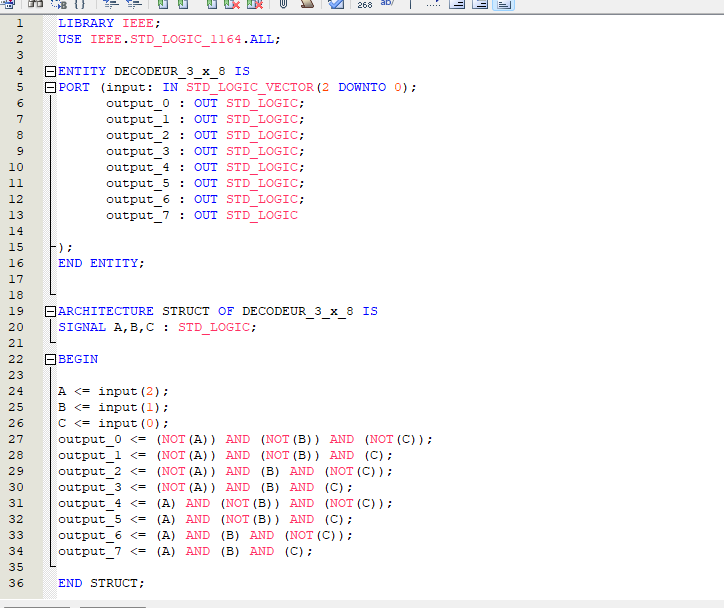The height and width of the screenshot is (608, 724).
Task: Collapse the BEGIN block fold marker
Action: 50,359
